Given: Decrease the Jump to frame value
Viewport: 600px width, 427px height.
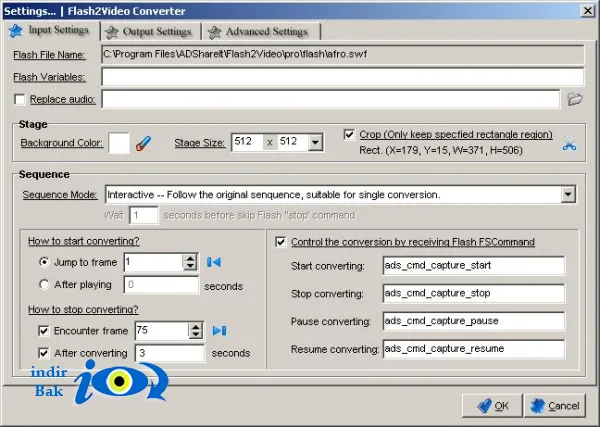Looking at the screenshot, I should point(190,267).
